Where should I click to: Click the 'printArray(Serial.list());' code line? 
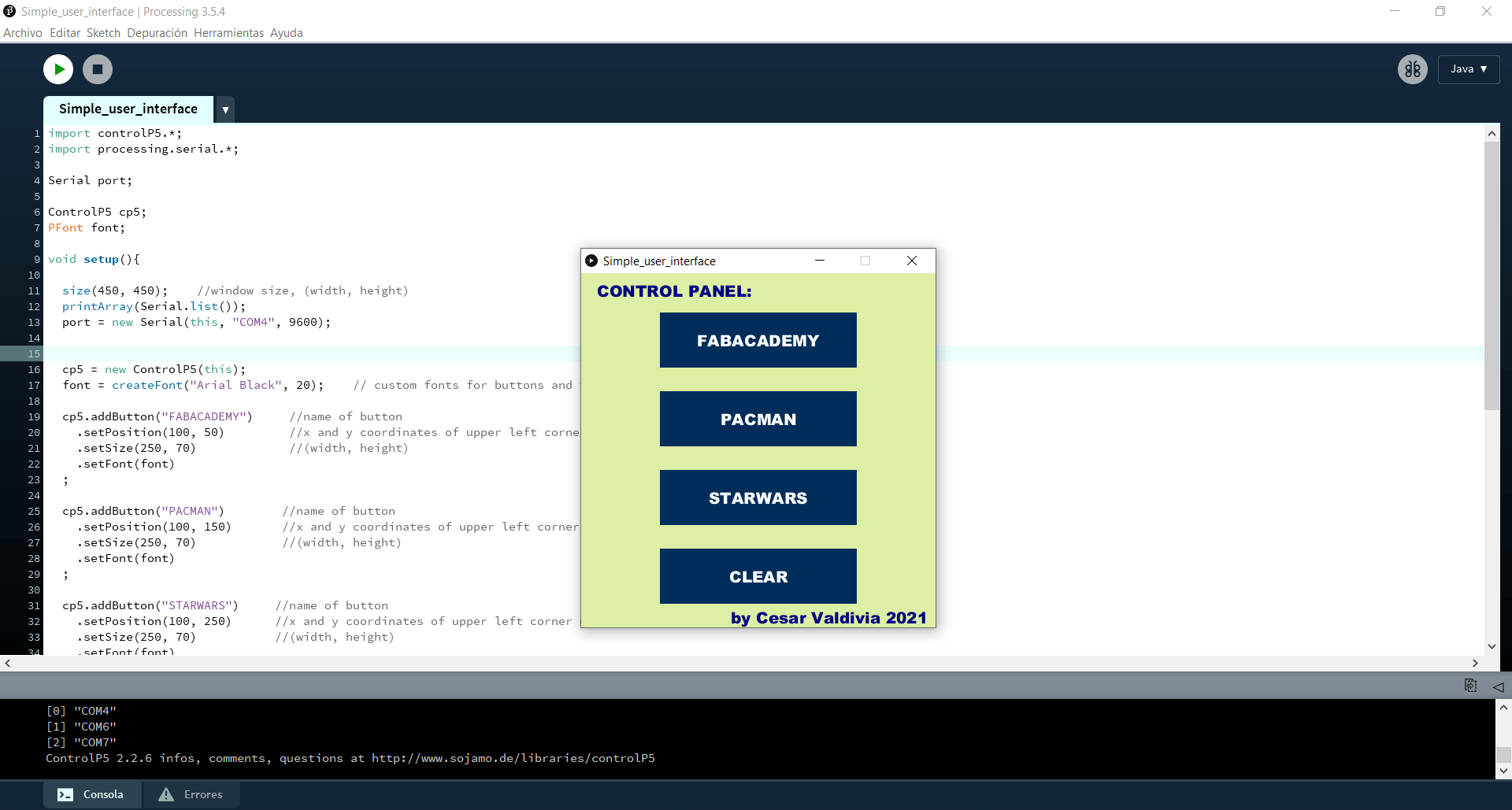click(154, 306)
